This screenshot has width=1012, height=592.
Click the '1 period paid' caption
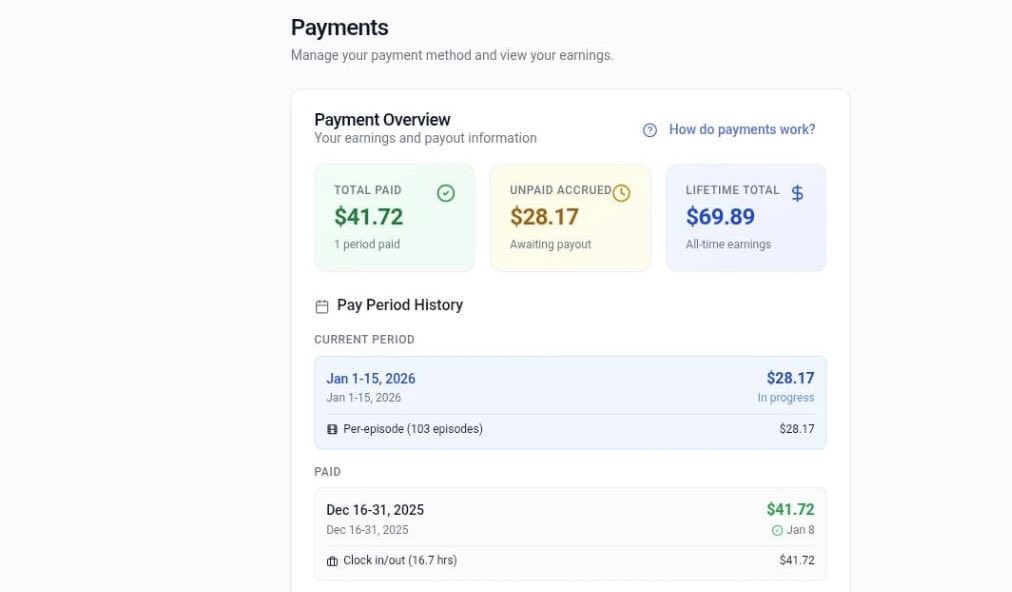coord(367,245)
